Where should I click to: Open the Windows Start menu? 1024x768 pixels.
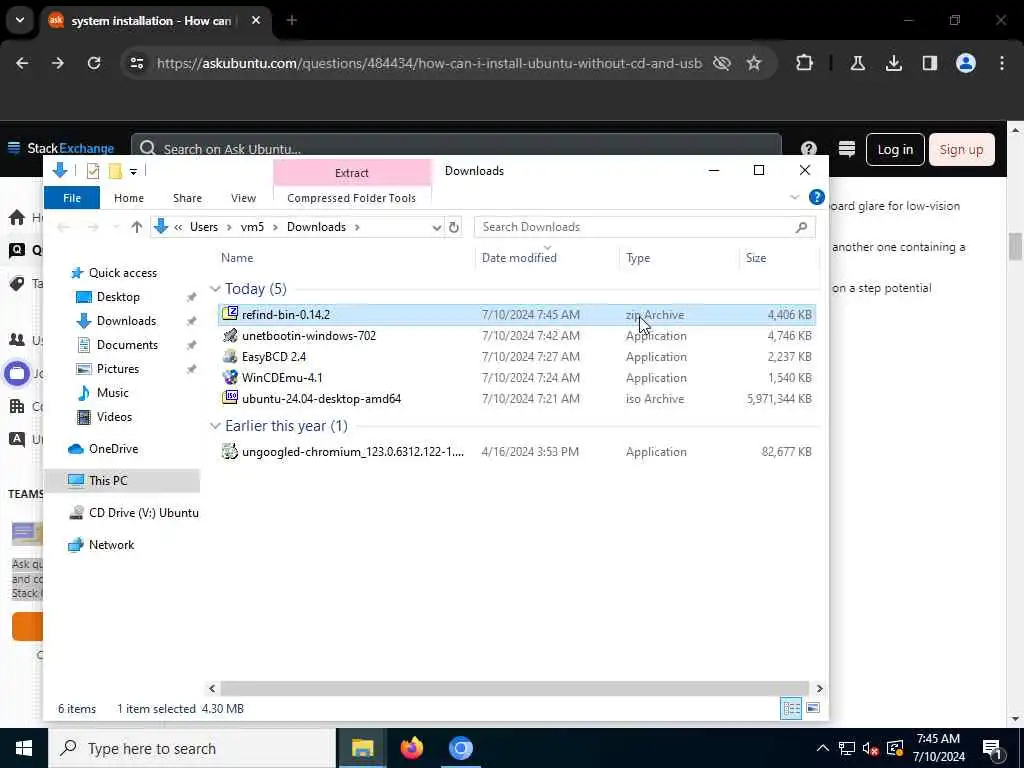24,748
